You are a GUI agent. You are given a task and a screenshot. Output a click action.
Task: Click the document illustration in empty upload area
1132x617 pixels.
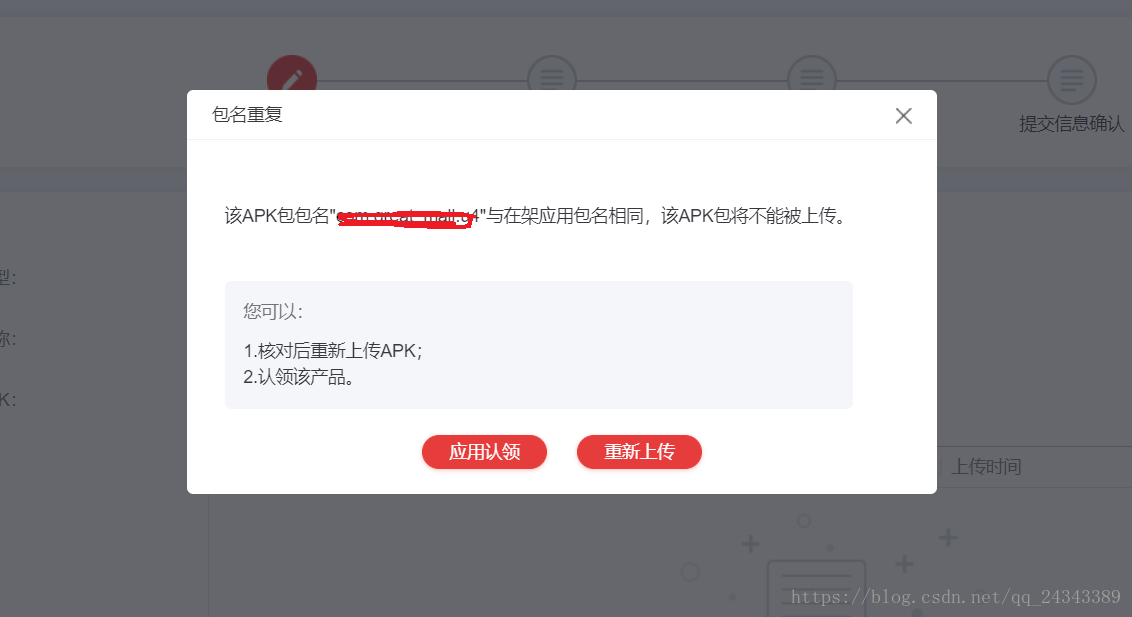816,588
